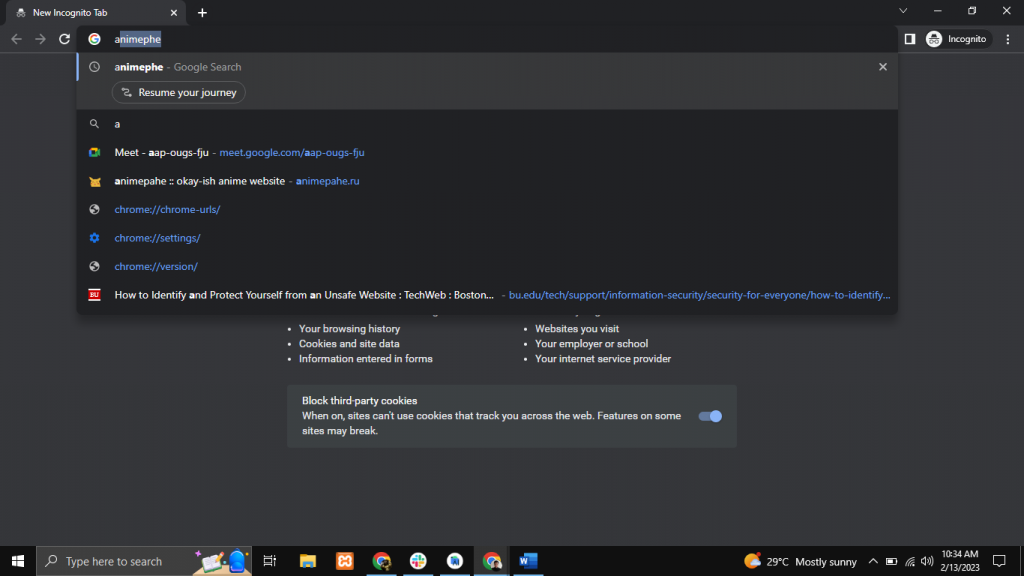Close the New Incognito Tab
Image resolution: width=1024 pixels, height=576 pixels.
click(x=174, y=12)
